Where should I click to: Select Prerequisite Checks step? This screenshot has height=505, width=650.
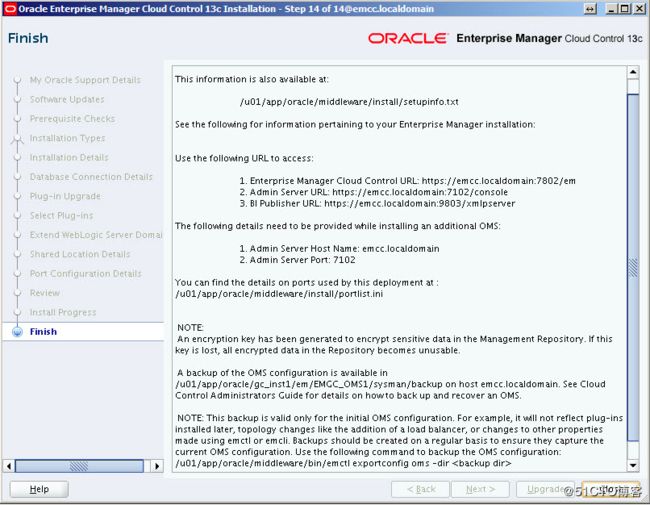(x=72, y=119)
